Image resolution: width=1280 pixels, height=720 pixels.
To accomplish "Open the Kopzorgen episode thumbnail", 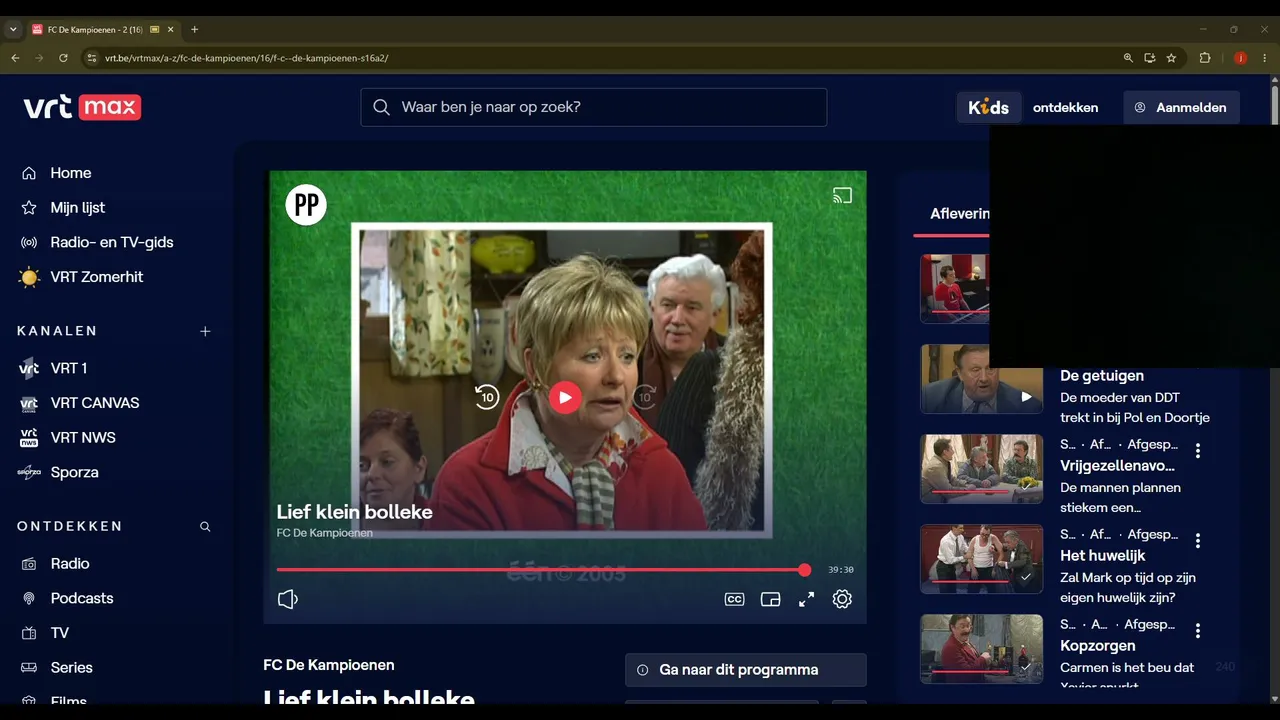I will coord(982,649).
